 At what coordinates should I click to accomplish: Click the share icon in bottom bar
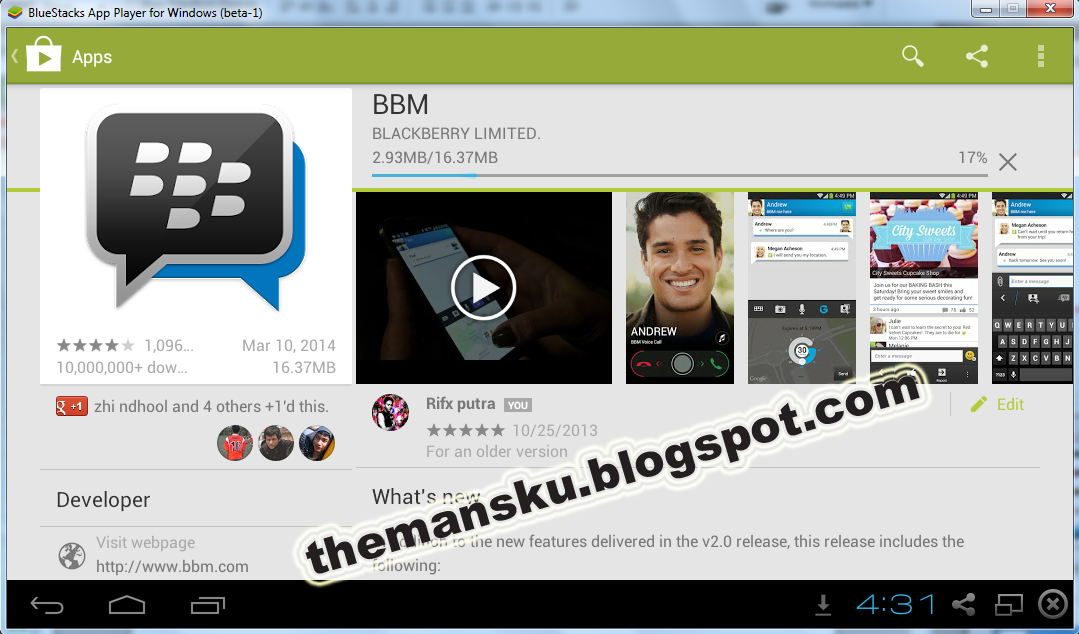click(x=963, y=604)
